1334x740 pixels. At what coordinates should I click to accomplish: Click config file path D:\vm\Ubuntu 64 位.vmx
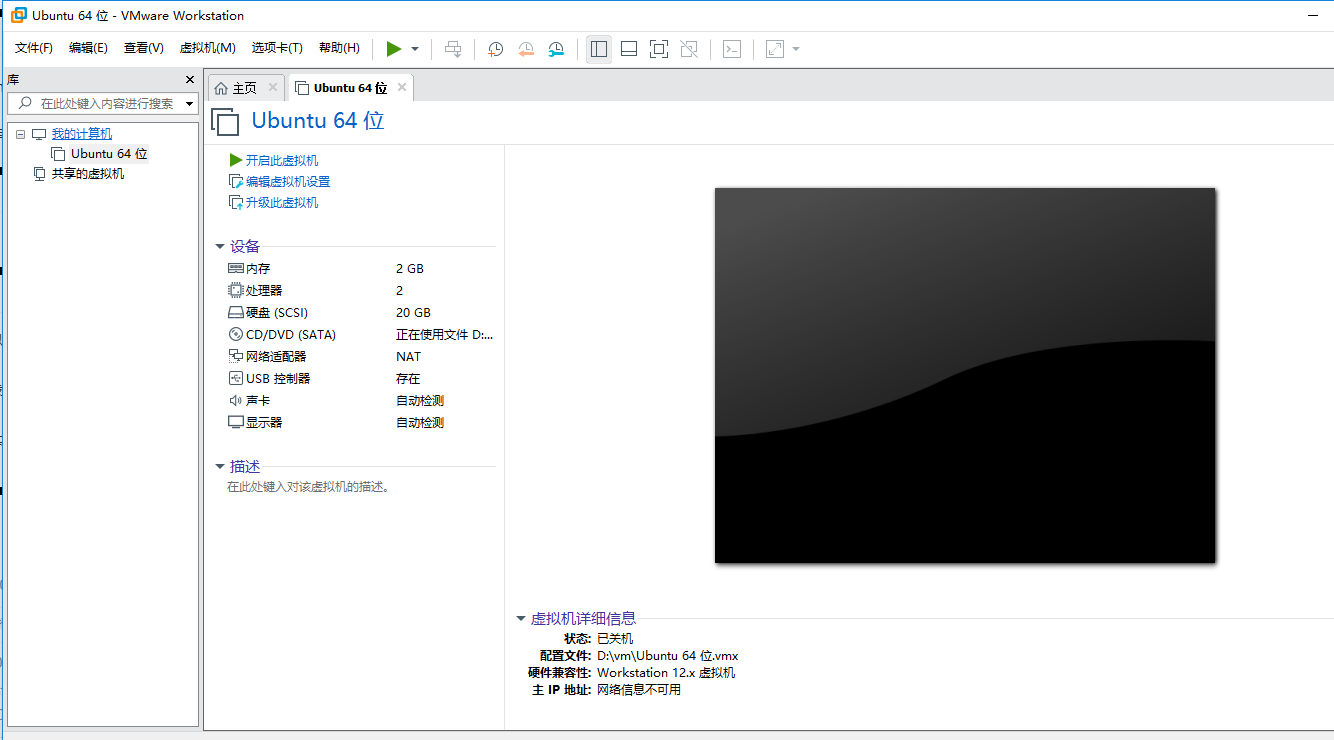point(667,656)
